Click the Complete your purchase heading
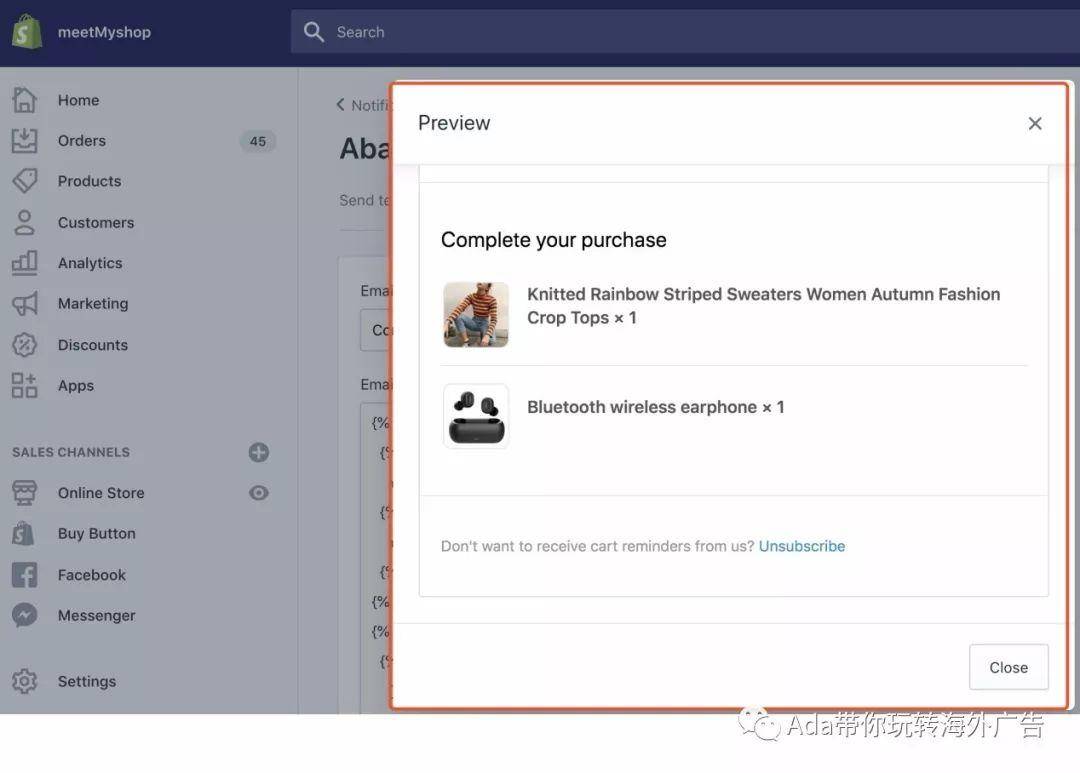 pos(554,240)
